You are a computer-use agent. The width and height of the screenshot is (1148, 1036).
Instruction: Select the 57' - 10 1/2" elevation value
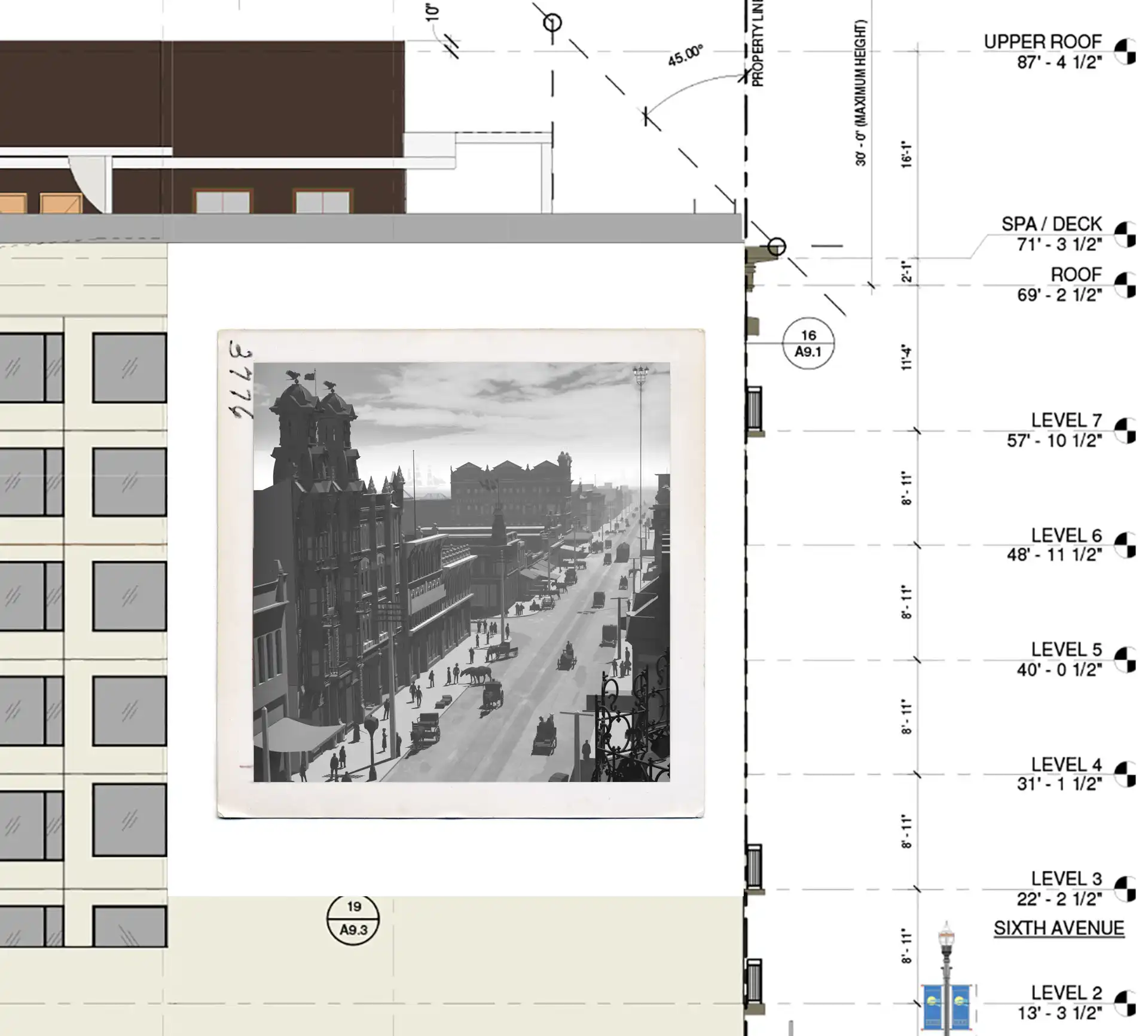tap(1054, 441)
